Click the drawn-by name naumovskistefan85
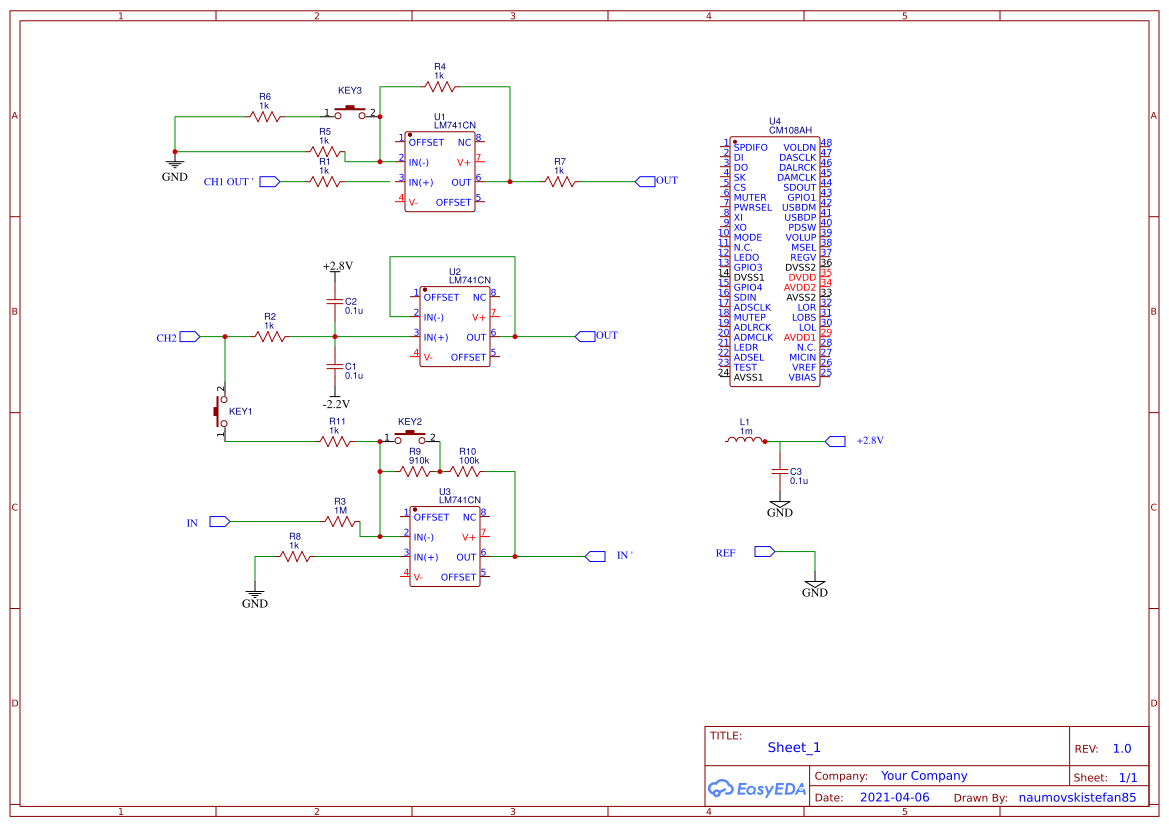1169x827 pixels. coord(1078,797)
